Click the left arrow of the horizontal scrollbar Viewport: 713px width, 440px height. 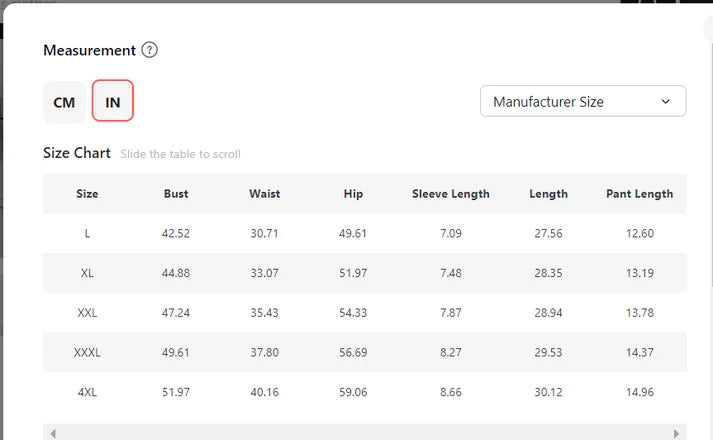53,433
